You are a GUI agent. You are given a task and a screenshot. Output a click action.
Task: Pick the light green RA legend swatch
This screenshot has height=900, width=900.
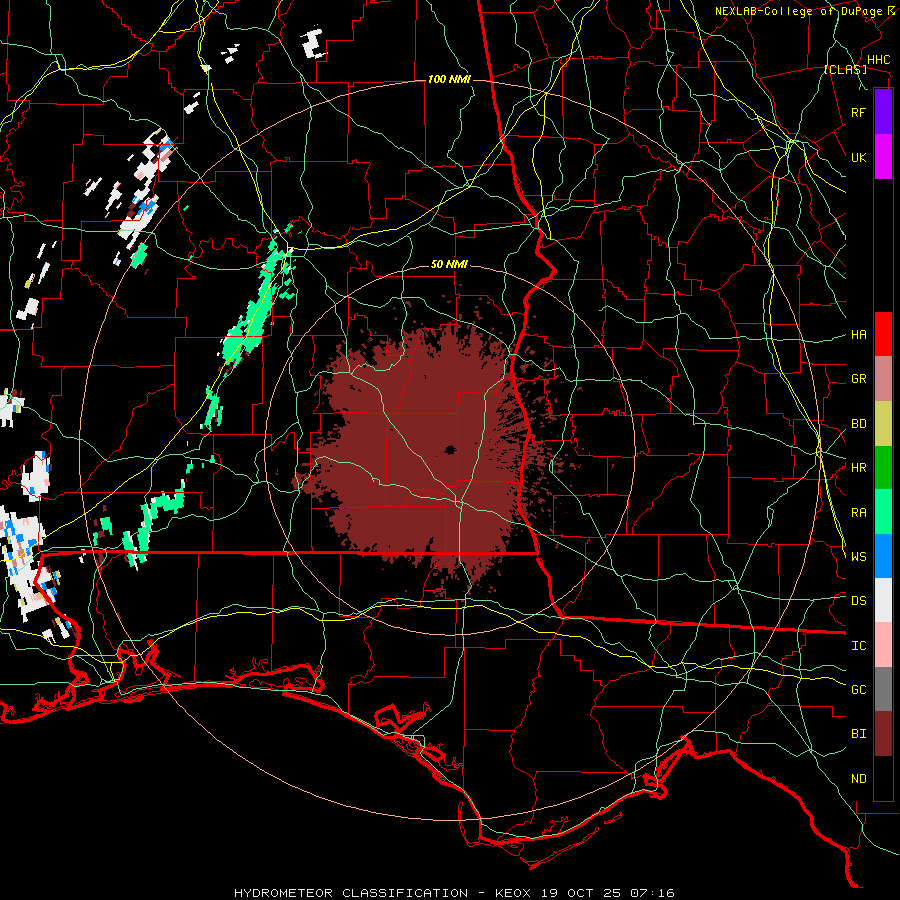point(883,512)
